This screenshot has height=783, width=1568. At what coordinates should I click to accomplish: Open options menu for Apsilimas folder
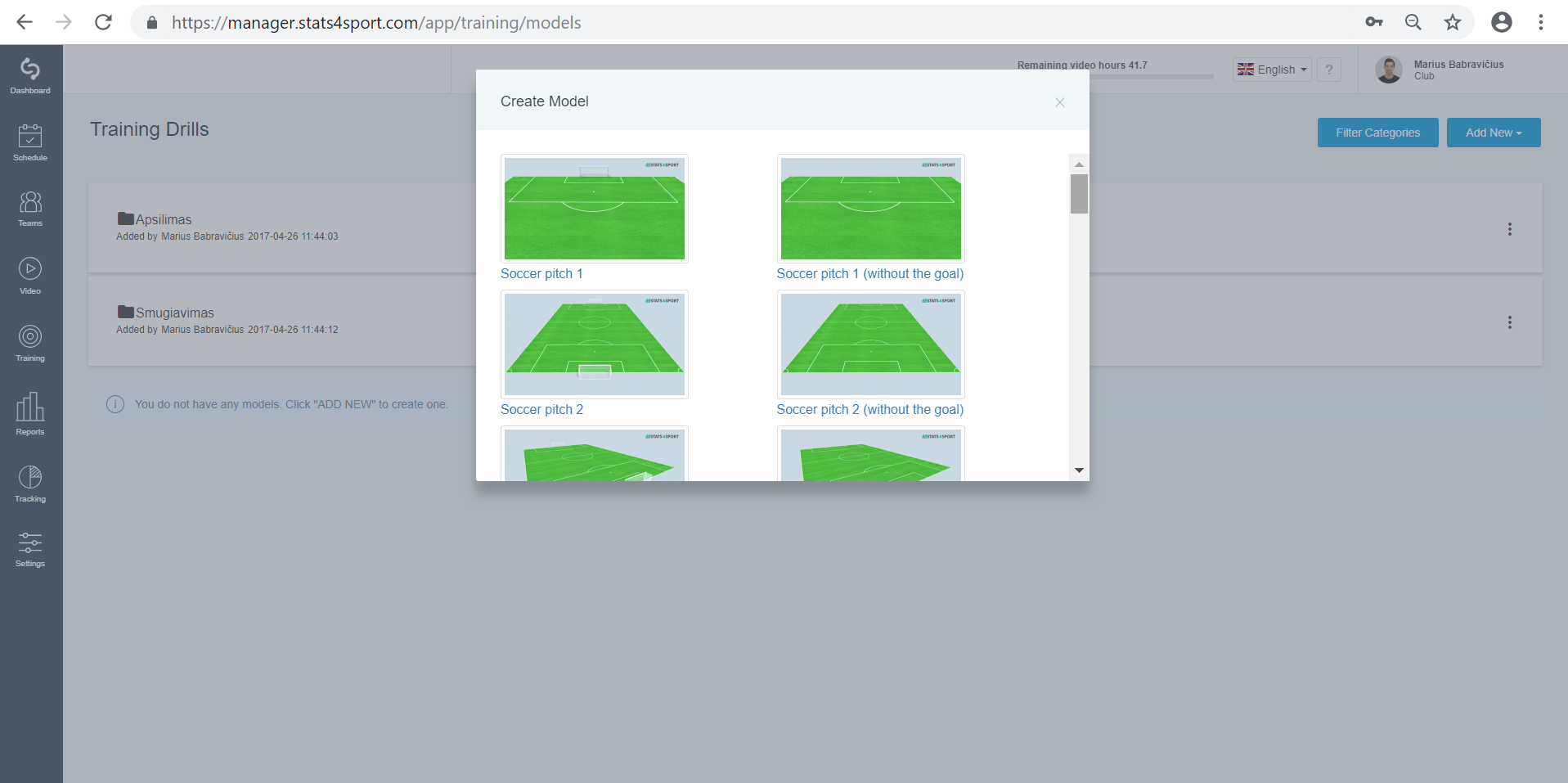click(1510, 229)
